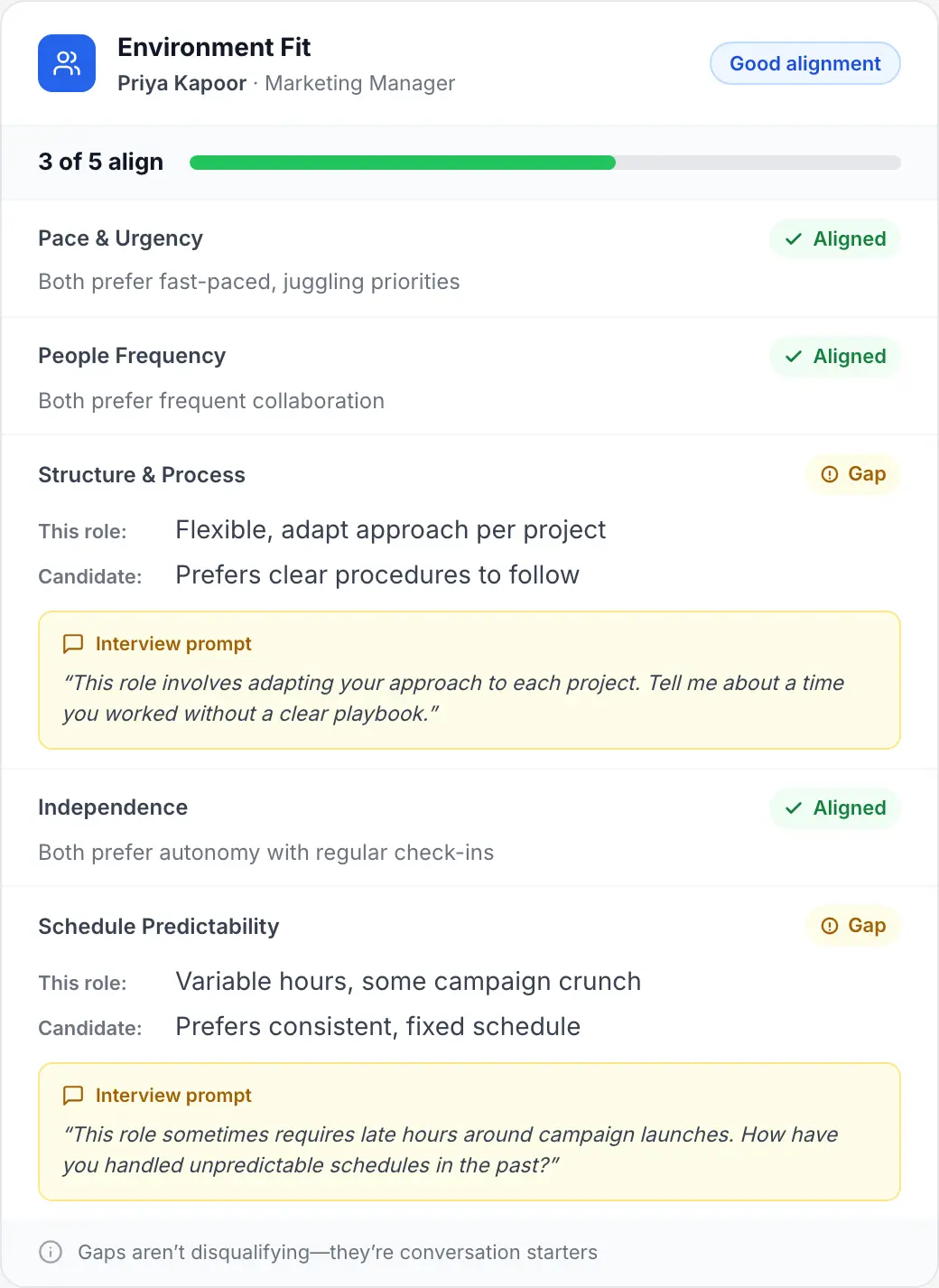This screenshot has width=939, height=1288.
Task: Click the warning icon on Structure & Process gap
Action: click(x=829, y=474)
